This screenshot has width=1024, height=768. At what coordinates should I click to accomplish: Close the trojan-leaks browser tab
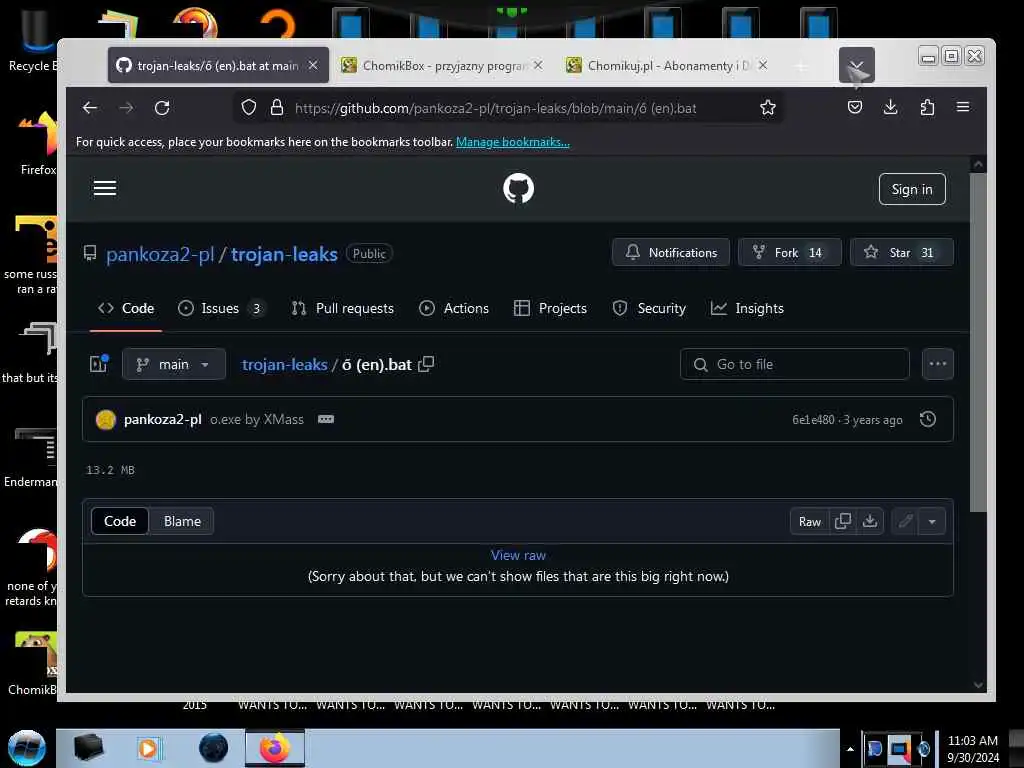tap(313, 65)
